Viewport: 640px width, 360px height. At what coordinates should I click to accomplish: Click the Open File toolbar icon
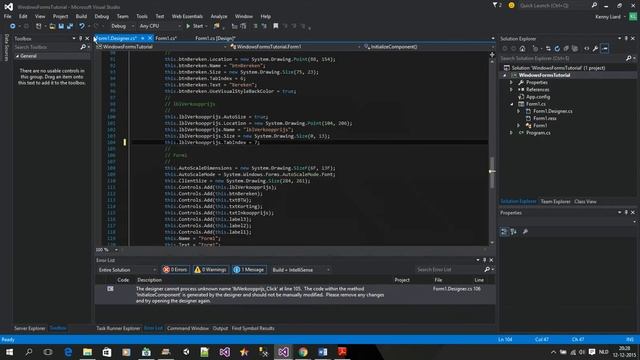click(x=52, y=26)
